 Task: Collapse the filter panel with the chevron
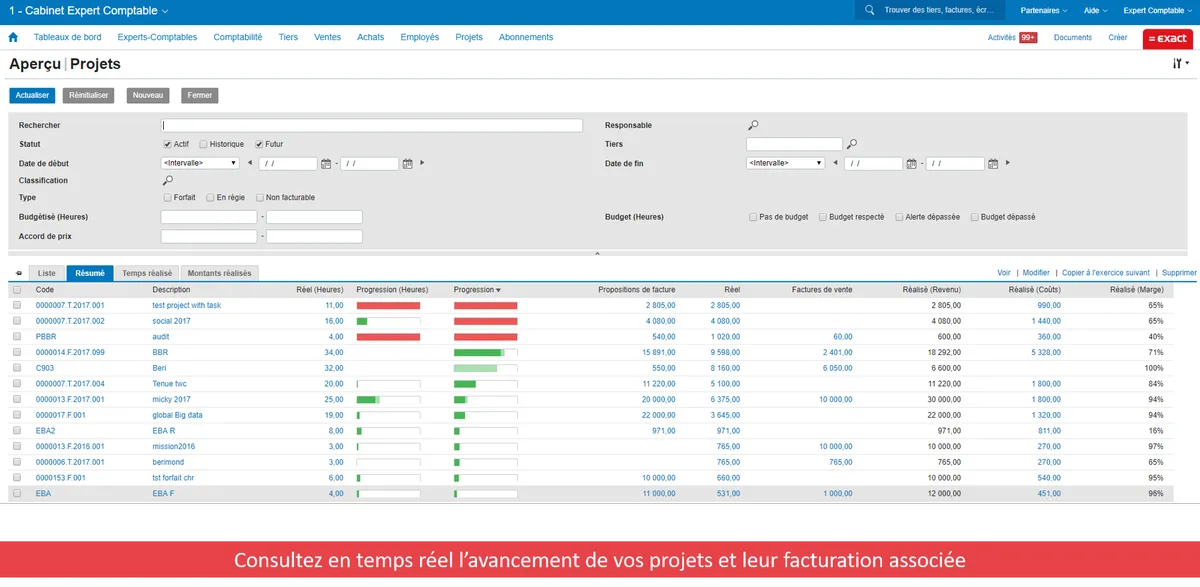pyautogui.click(x=597, y=254)
